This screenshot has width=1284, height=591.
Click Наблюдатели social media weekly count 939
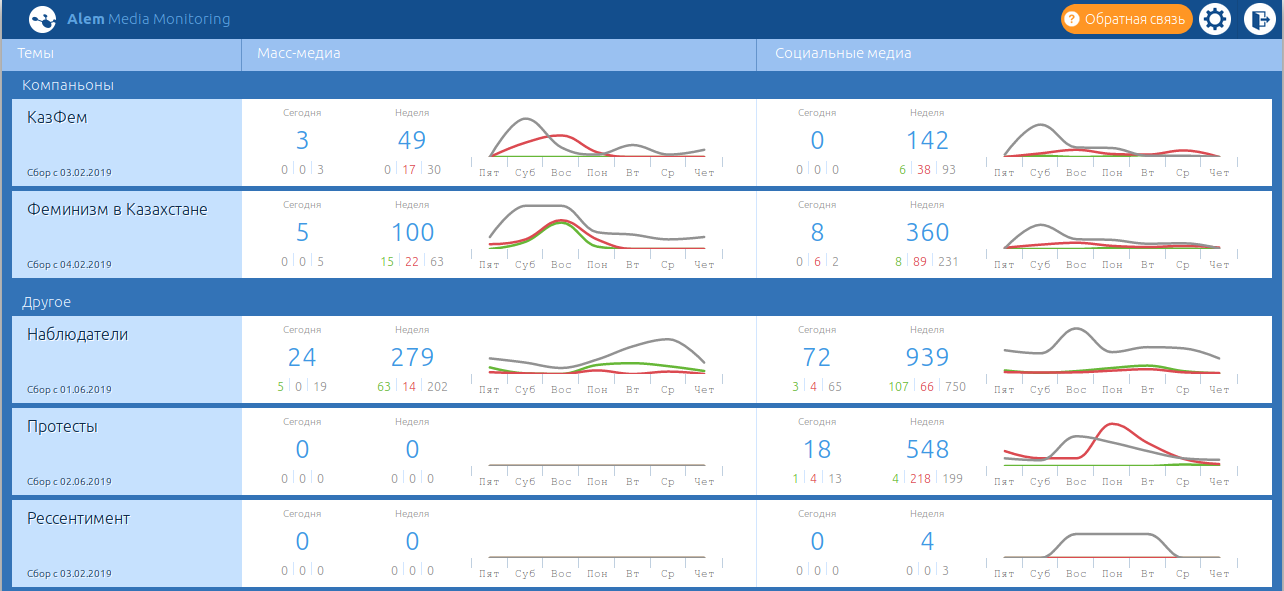927,358
